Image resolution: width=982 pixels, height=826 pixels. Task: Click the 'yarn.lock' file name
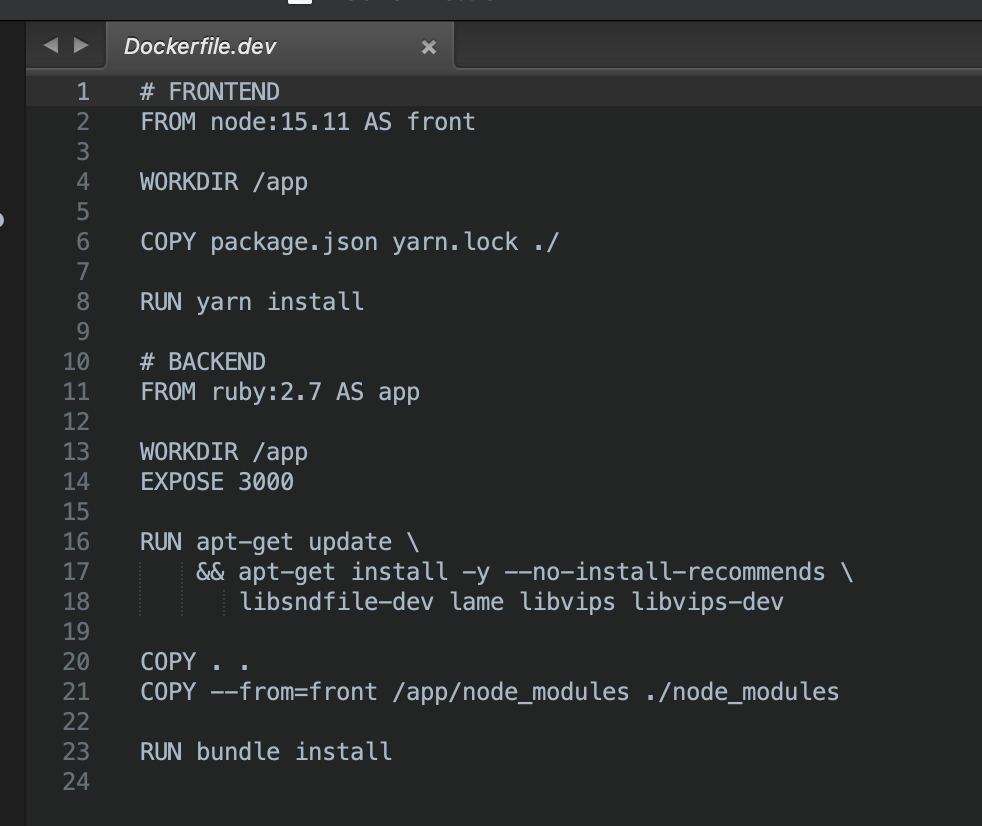(455, 242)
